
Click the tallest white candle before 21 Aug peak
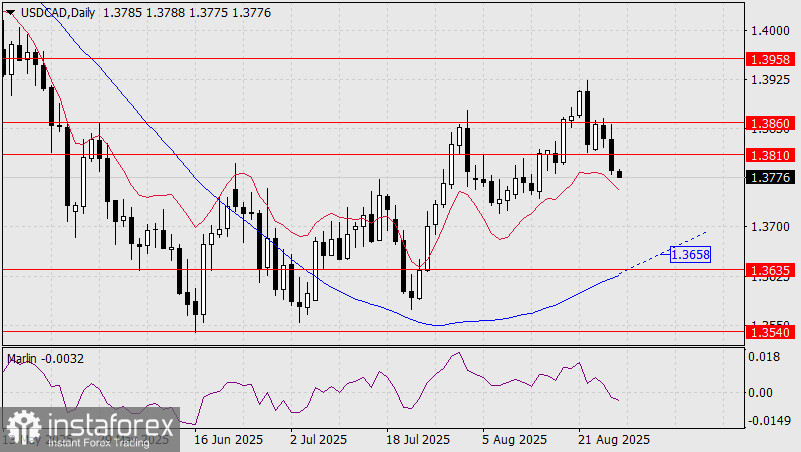[x=563, y=140]
